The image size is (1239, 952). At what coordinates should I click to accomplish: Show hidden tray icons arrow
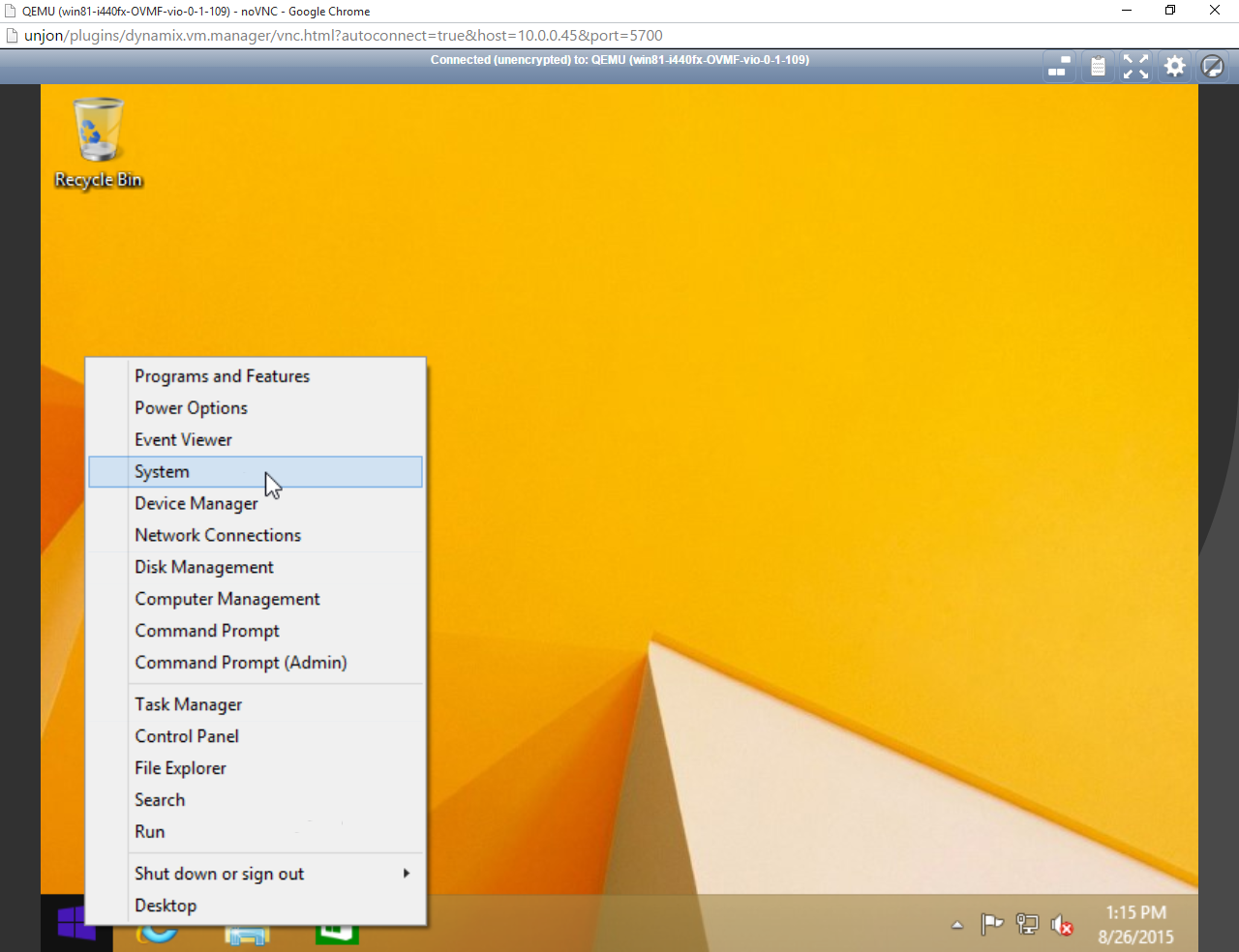click(x=957, y=925)
